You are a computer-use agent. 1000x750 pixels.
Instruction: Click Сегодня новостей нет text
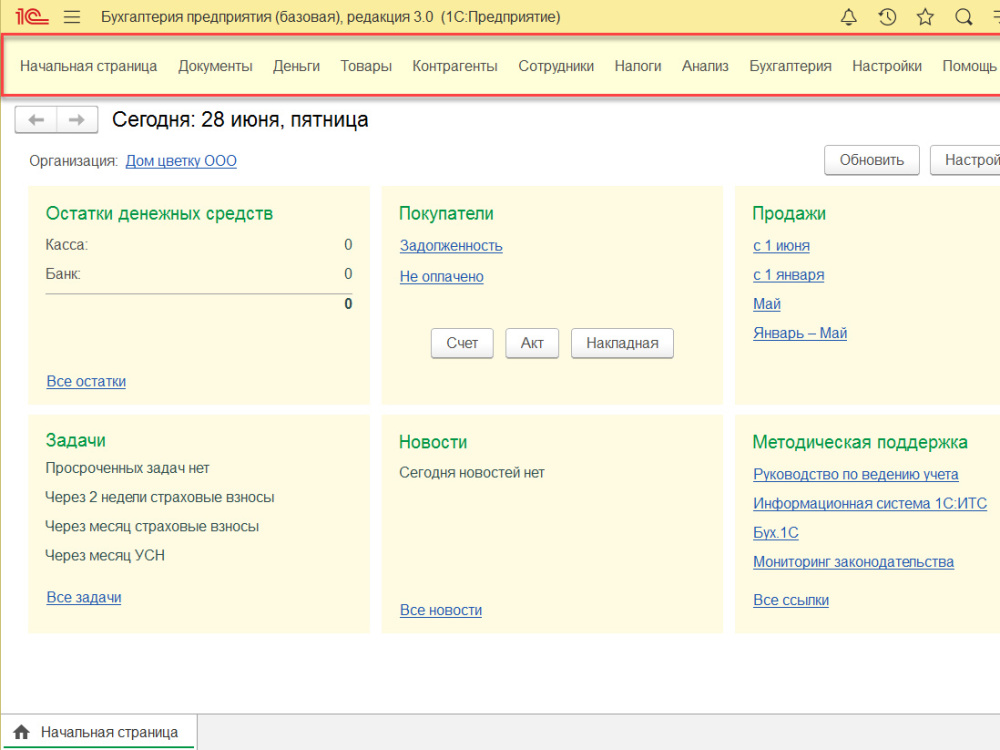472,473
